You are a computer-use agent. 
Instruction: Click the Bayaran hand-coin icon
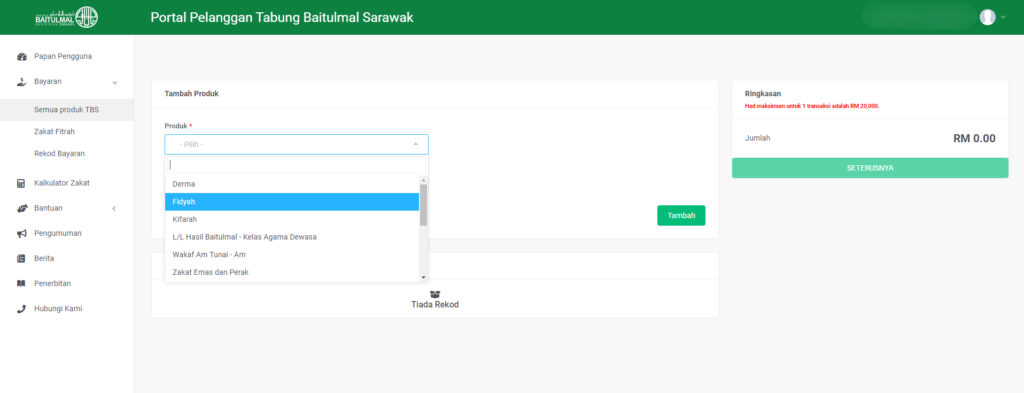21,82
